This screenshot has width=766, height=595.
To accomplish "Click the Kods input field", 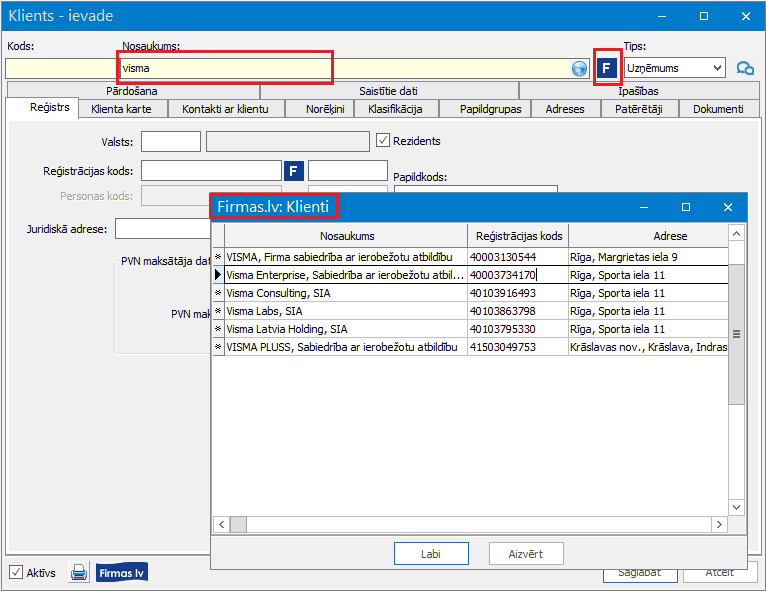I will click(61, 68).
